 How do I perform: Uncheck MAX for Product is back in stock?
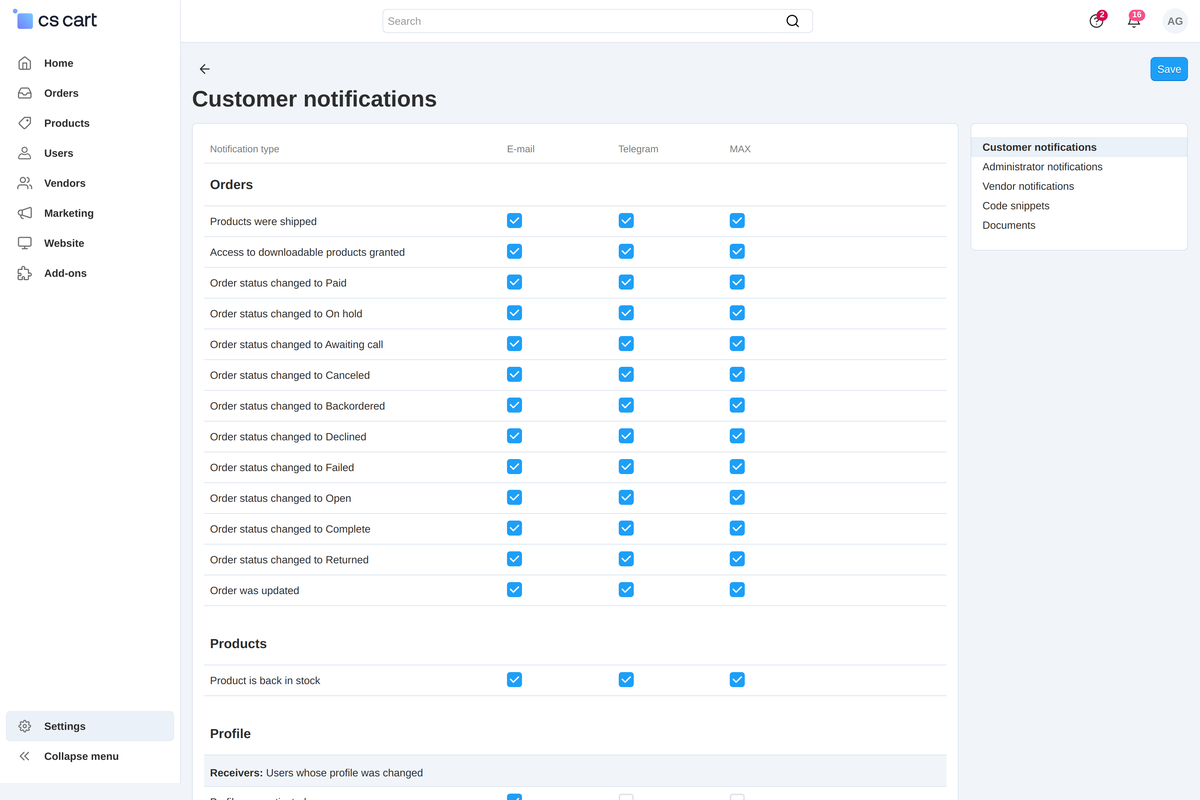(x=737, y=680)
